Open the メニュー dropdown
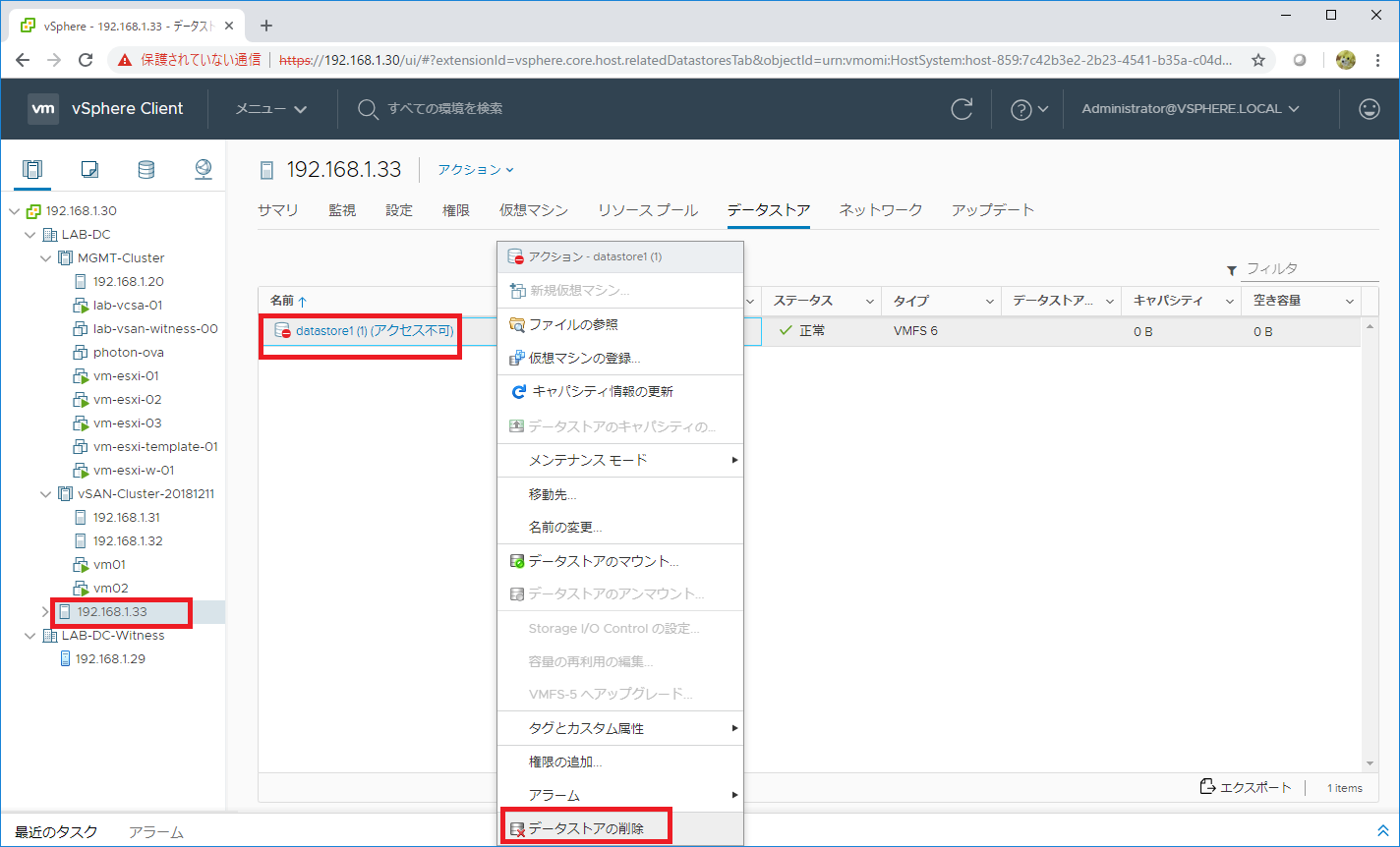The width and height of the screenshot is (1400, 847). tap(271, 109)
